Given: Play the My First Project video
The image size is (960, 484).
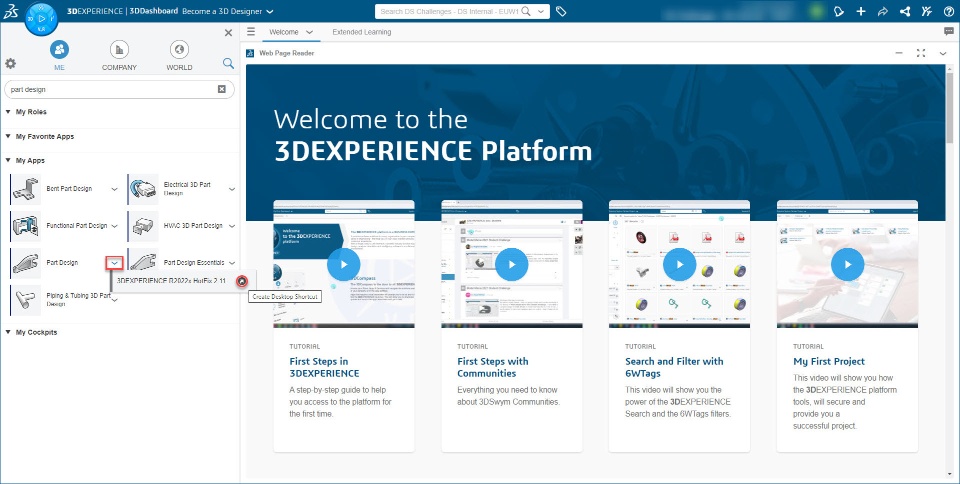Looking at the screenshot, I should coord(847,264).
